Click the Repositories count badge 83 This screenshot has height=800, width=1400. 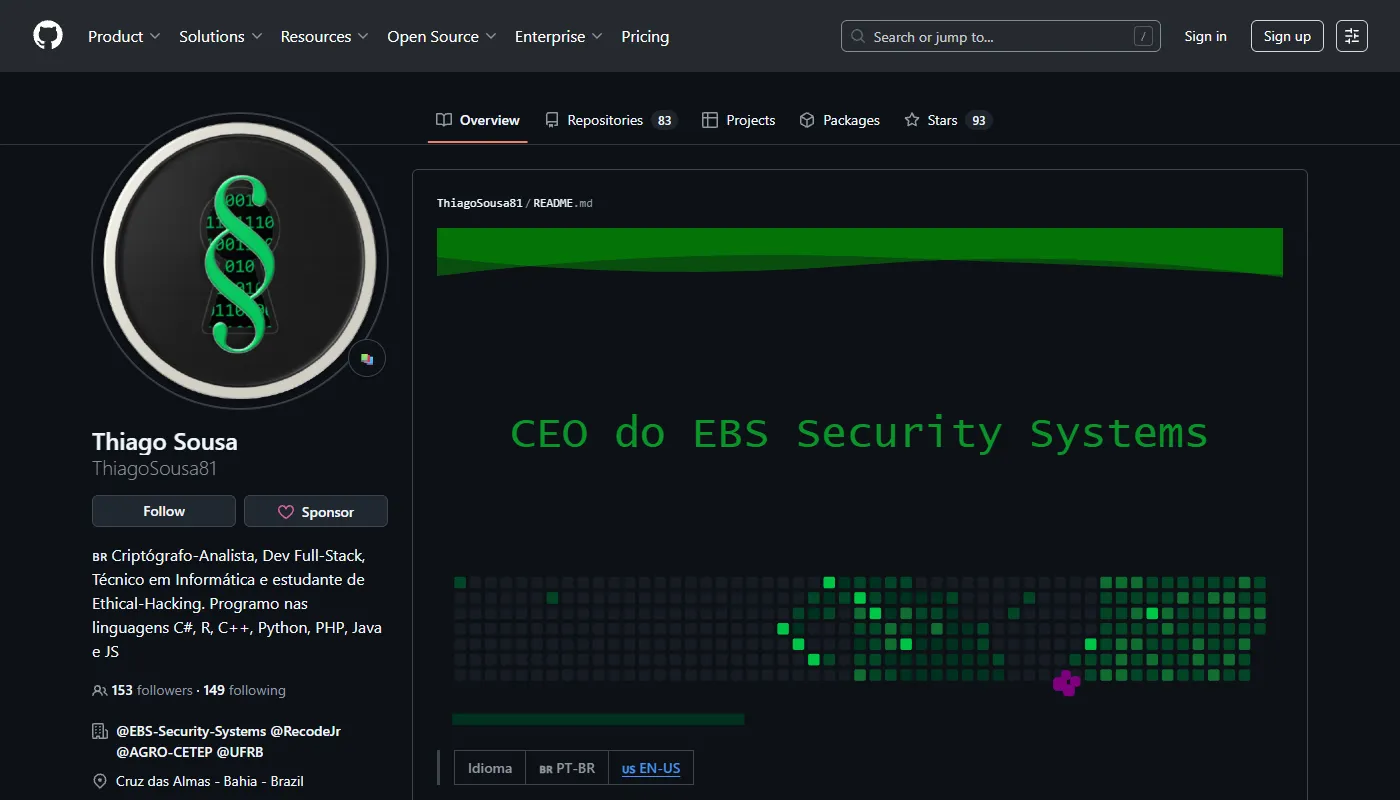(664, 120)
